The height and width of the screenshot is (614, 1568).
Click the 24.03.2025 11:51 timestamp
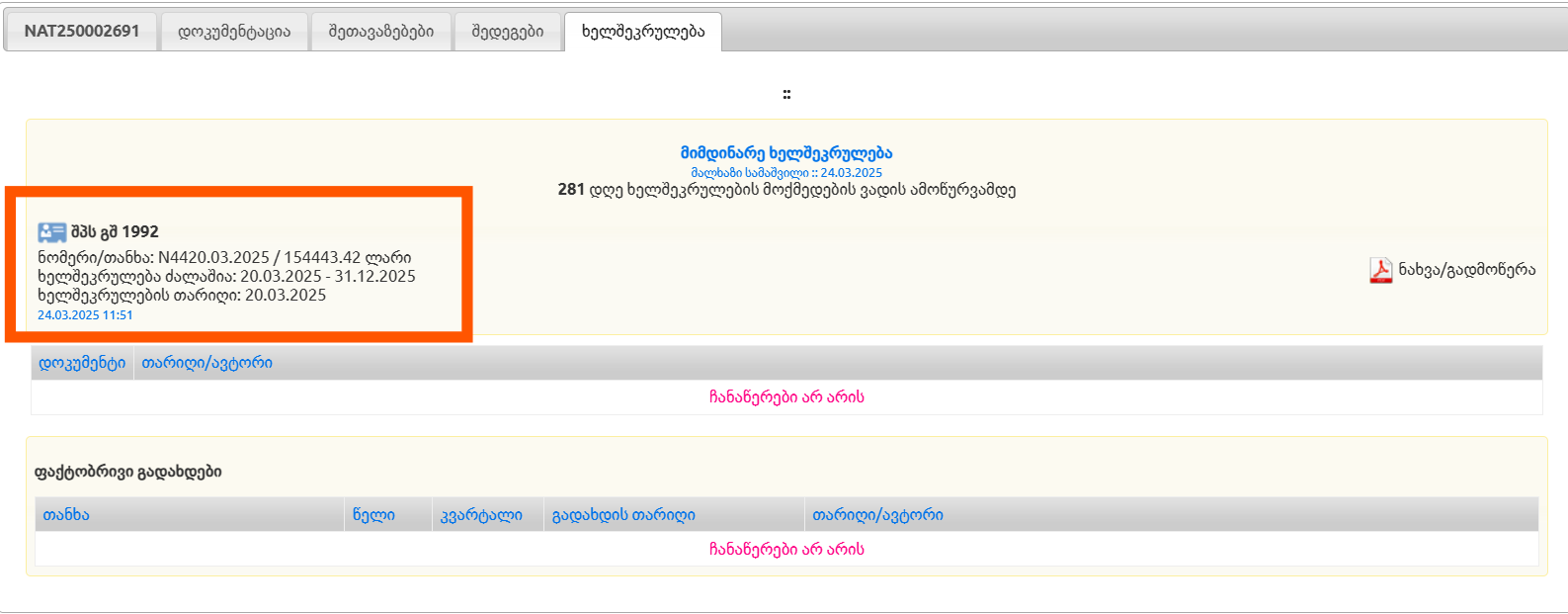(85, 315)
